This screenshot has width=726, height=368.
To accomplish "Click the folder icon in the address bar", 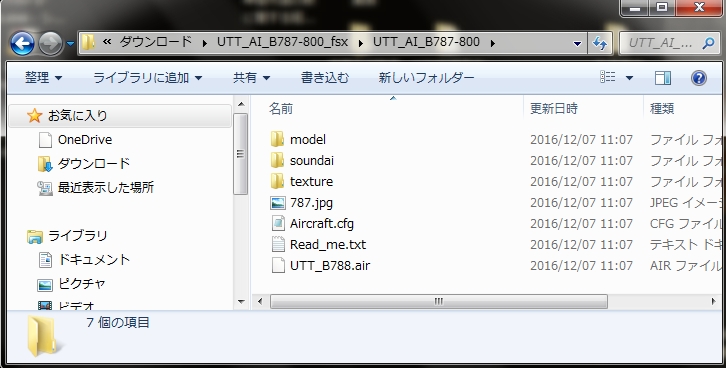I will tap(88, 43).
